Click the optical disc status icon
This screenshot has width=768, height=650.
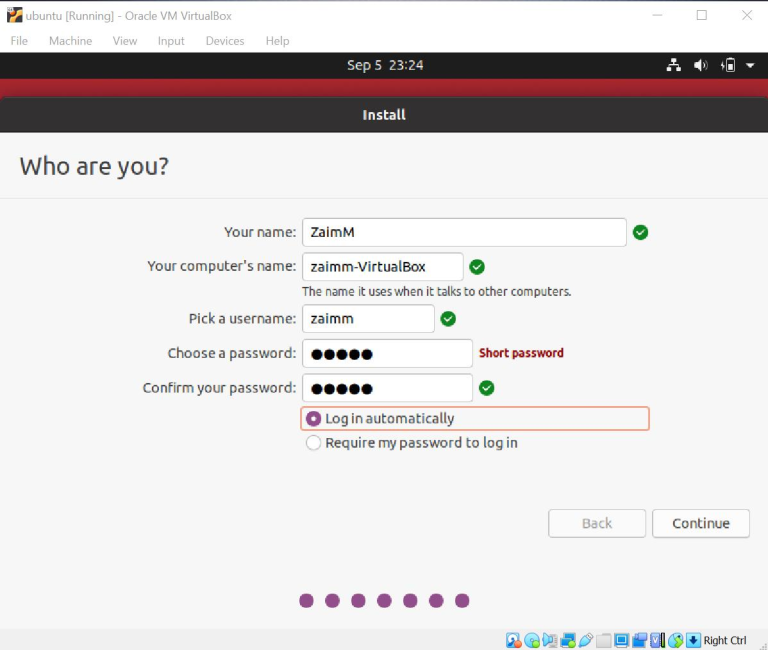532,640
